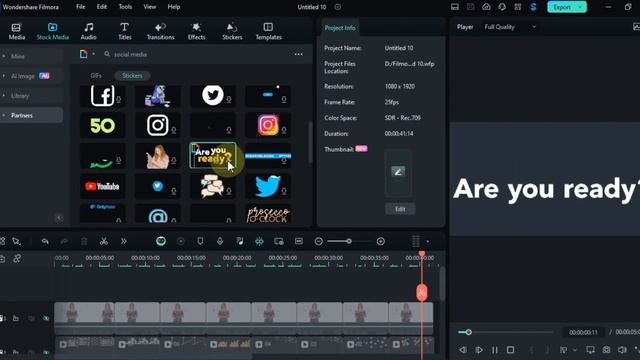Select the GIFs filter
Image resolution: width=640 pixels, height=360 pixels.
(96, 76)
